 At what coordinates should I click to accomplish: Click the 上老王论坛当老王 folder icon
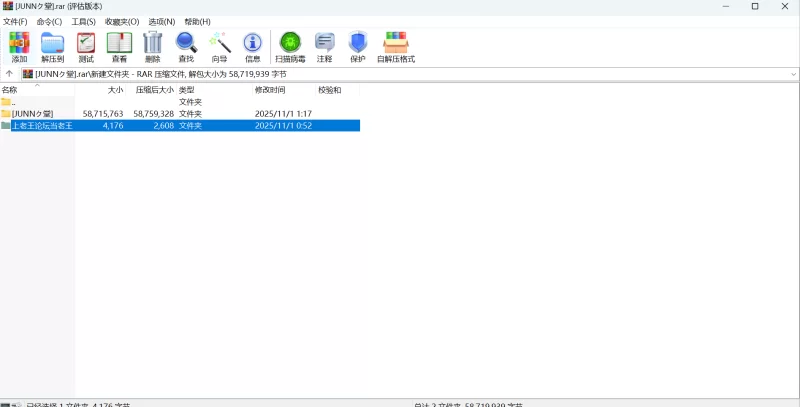pyautogui.click(x=6, y=125)
